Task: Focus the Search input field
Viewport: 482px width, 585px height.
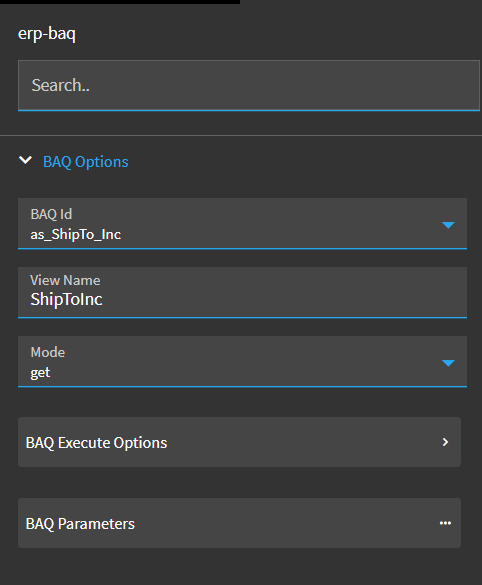Action: pos(249,85)
